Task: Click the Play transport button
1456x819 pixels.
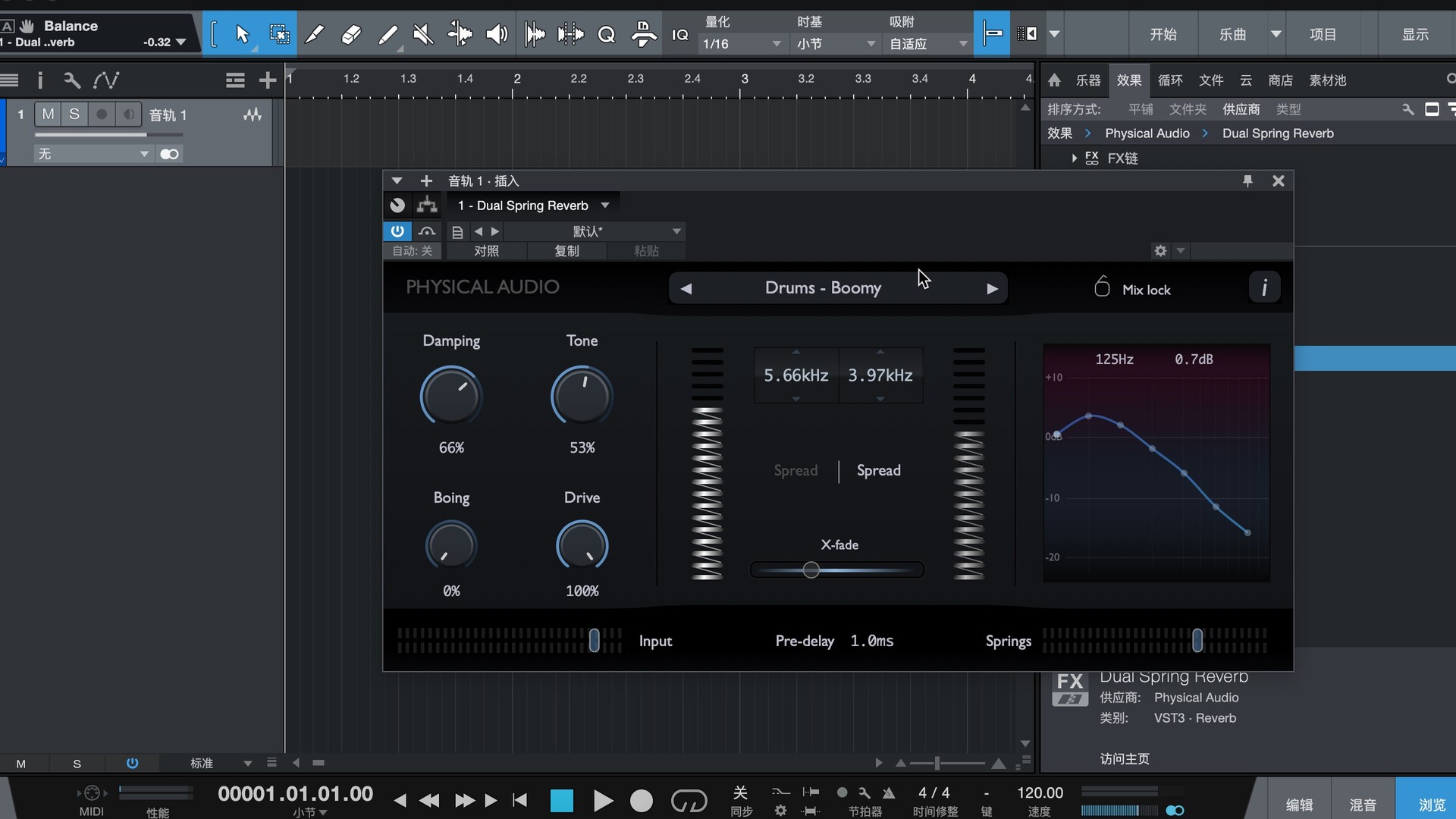Action: (x=603, y=800)
